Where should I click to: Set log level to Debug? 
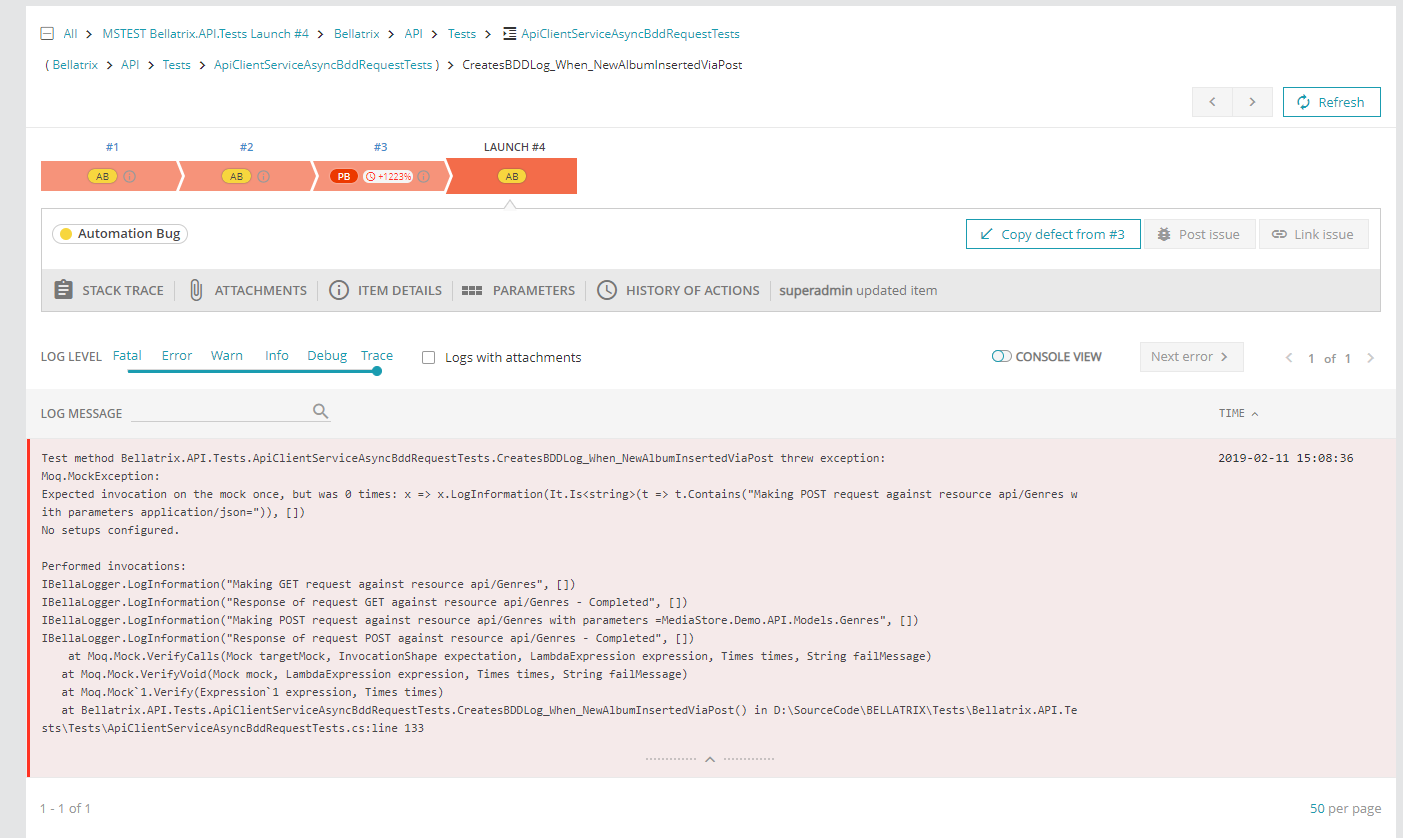(x=327, y=355)
